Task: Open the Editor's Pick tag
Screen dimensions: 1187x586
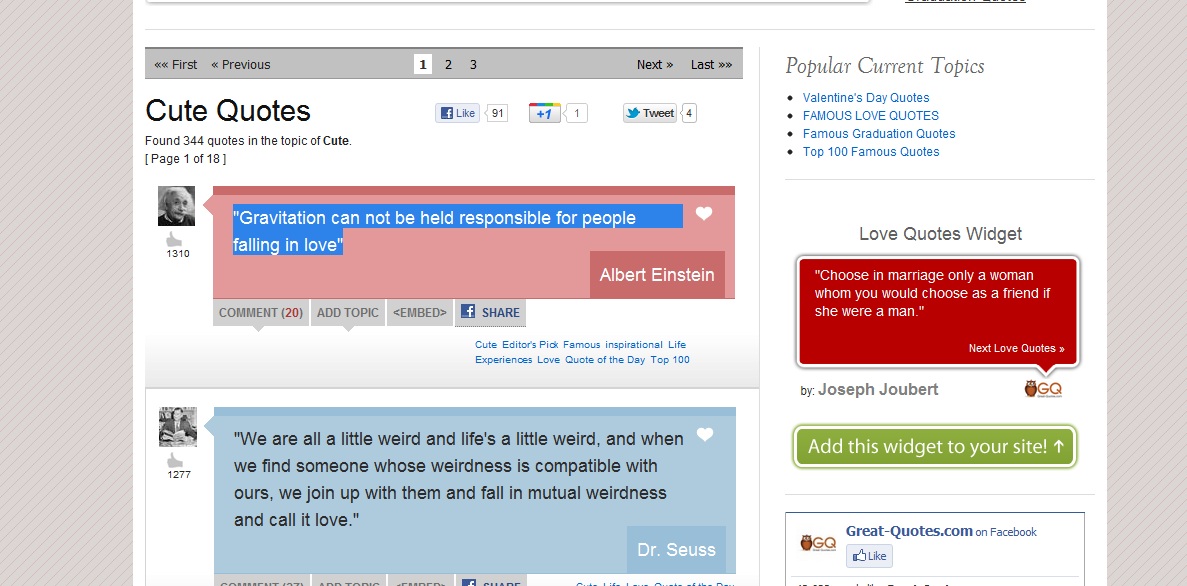Action: [x=530, y=344]
